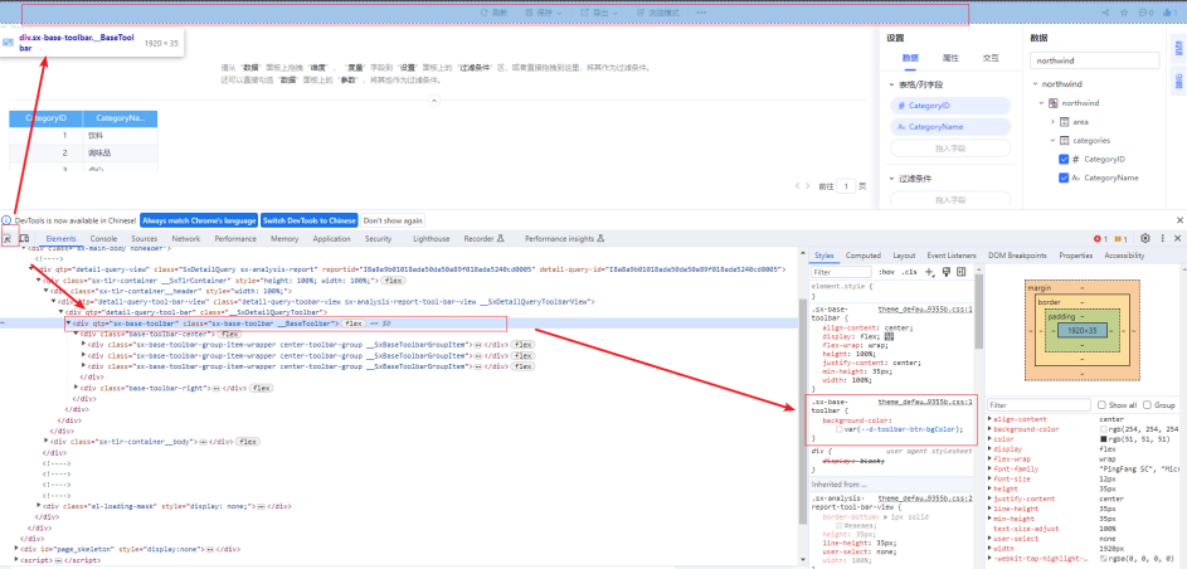Viewport: 1187px width, 569px height.
Task: Open the Lighthouse tab
Action: click(x=431, y=238)
